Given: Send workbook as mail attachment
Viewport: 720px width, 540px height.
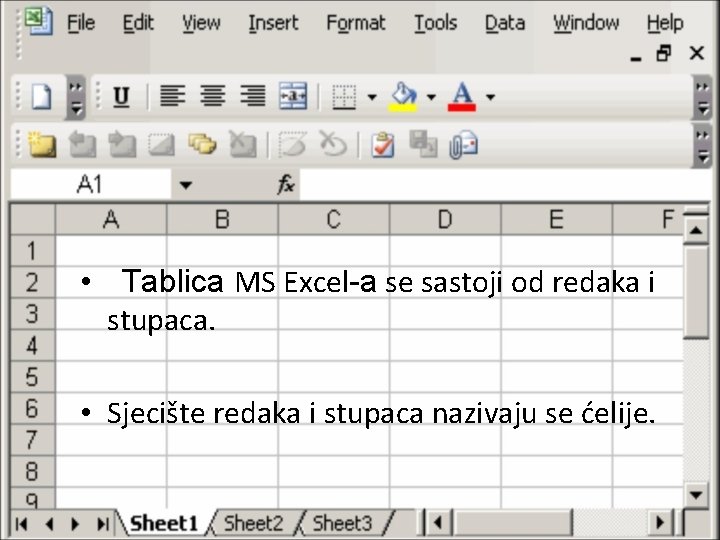Looking at the screenshot, I should [463, 145].
